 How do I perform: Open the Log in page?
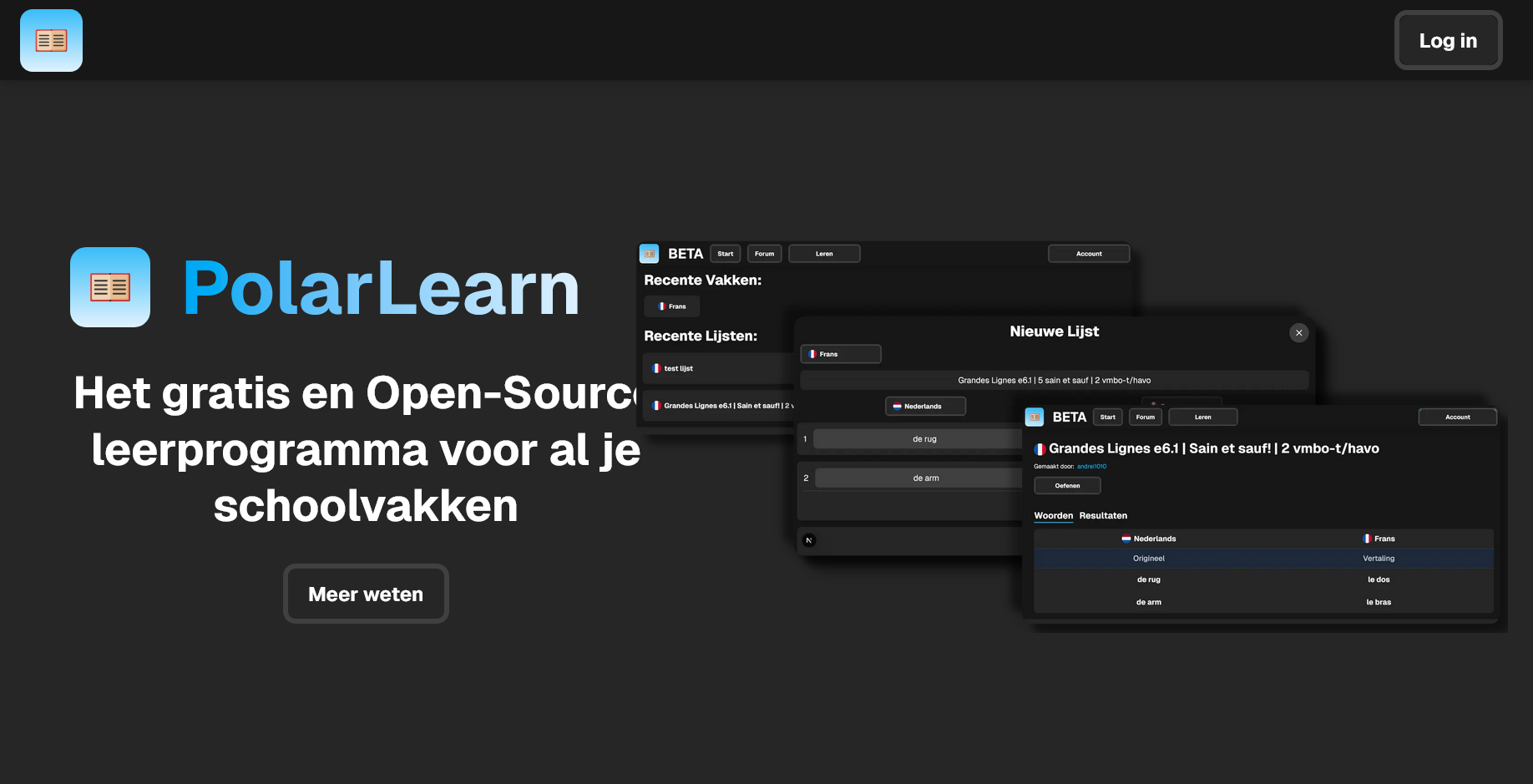coord(1448,40)
